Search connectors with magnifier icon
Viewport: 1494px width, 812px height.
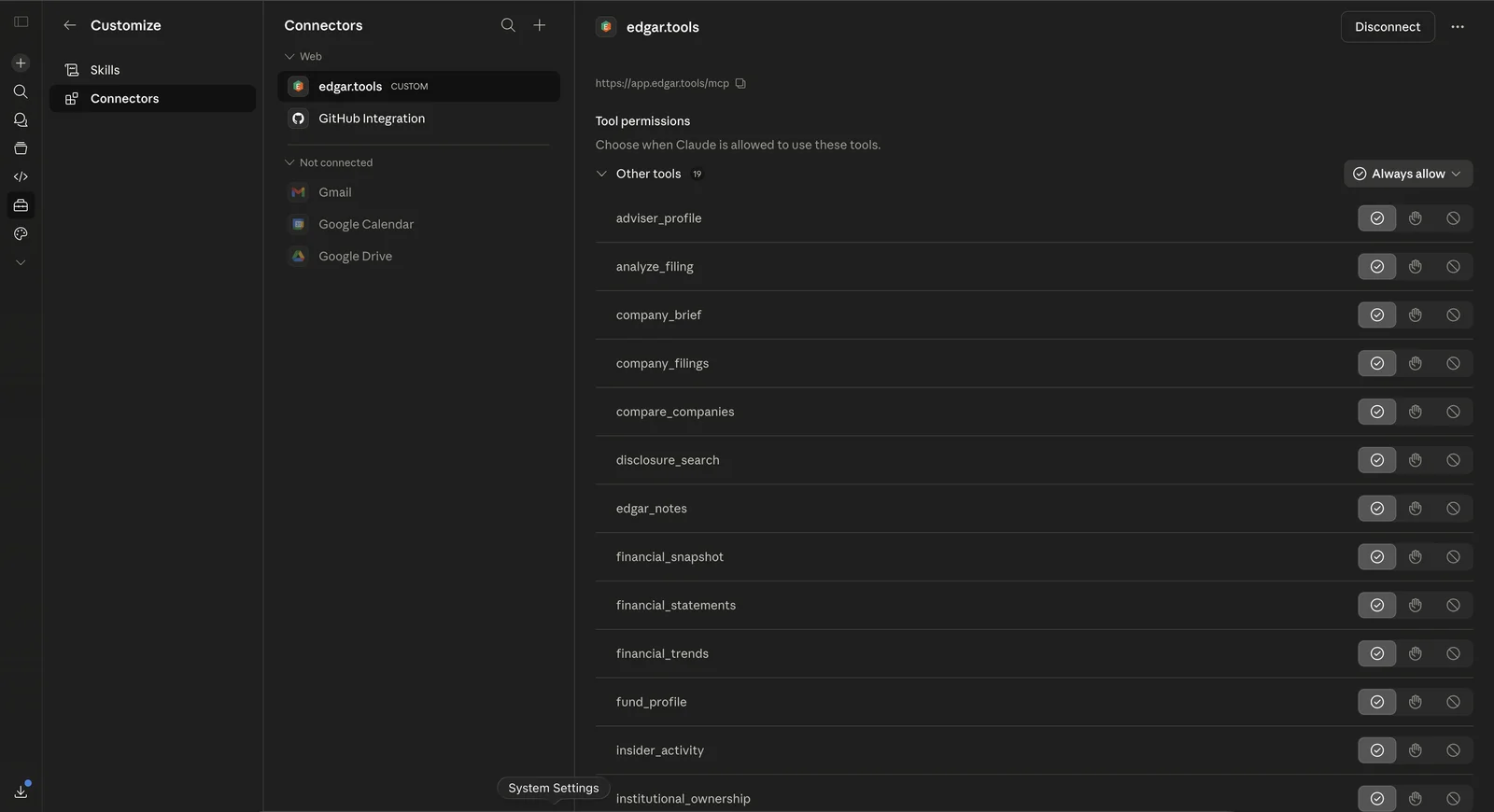point(508,25)
